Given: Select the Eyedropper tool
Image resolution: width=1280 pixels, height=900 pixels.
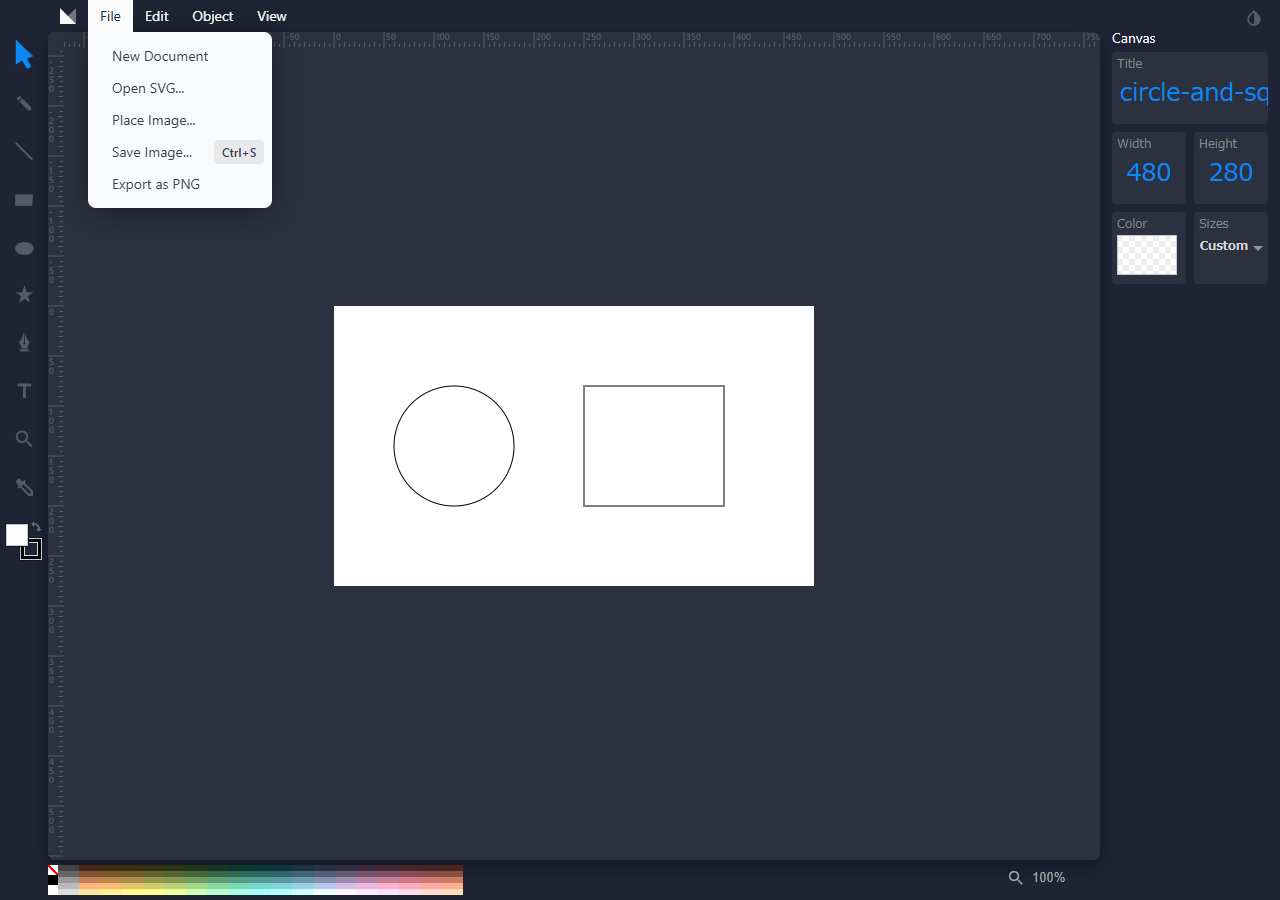Looking at the screenshot, I should click(24, 487).
